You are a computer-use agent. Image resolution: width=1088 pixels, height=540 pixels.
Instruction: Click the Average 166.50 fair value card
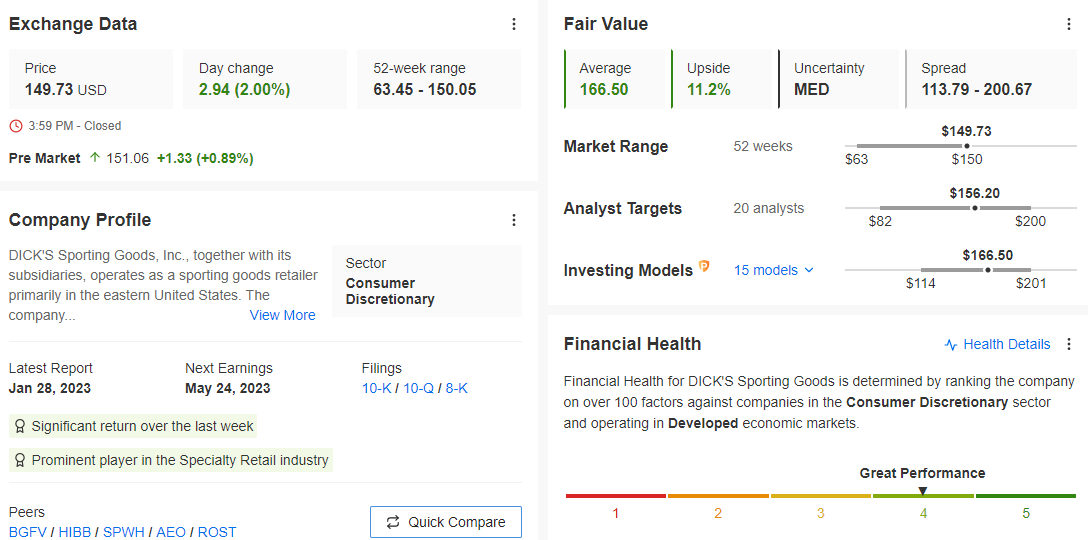coord(615,79)
